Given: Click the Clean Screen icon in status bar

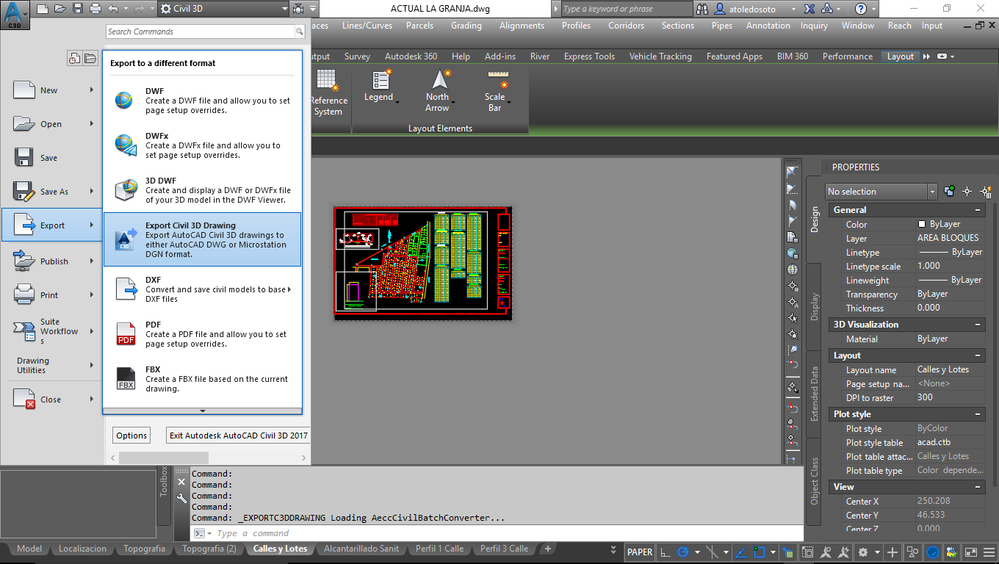Looking at the screenshot, I should point(970,553).
